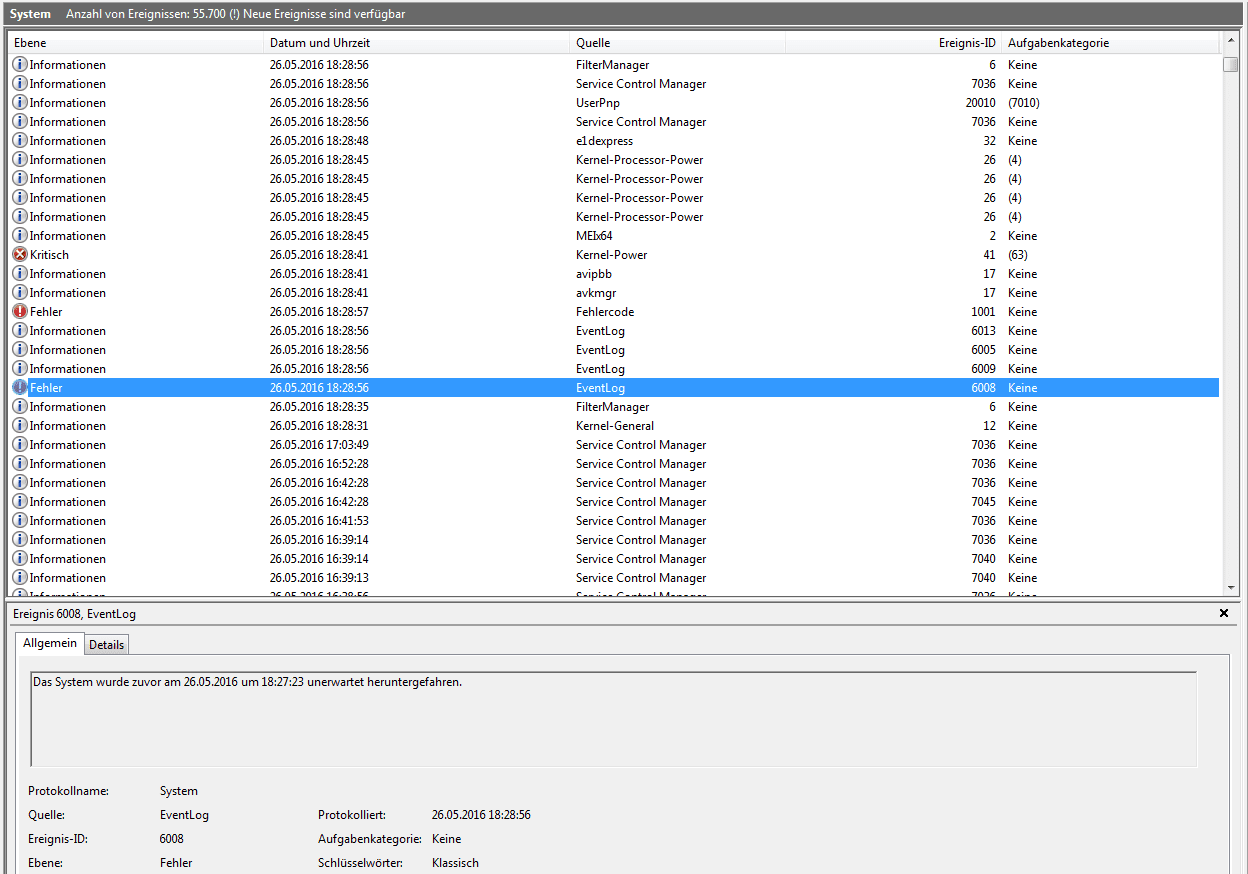Sort events by the Quelle column header
This screenshot has height=874, width=1248.
click(678, 43)
